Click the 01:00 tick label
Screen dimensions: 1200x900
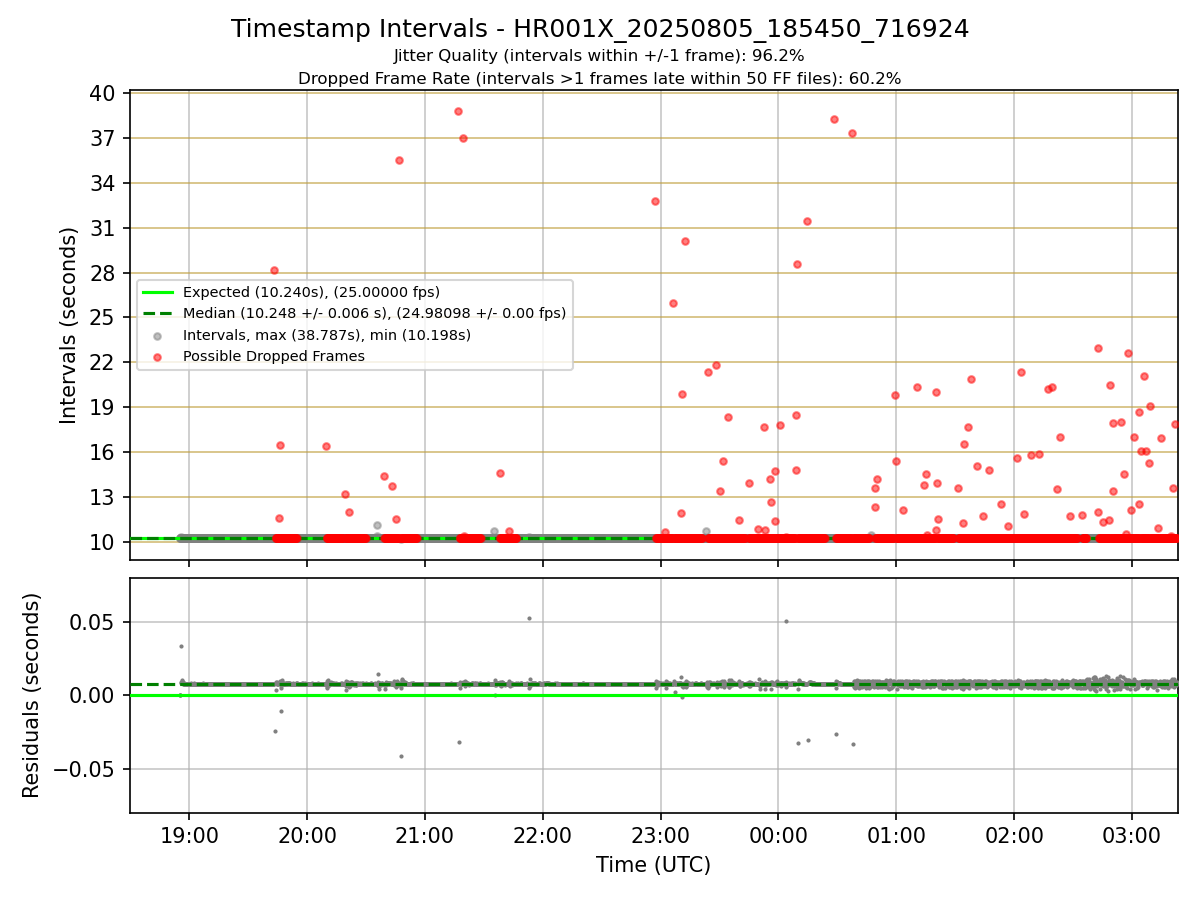point(896,835)
